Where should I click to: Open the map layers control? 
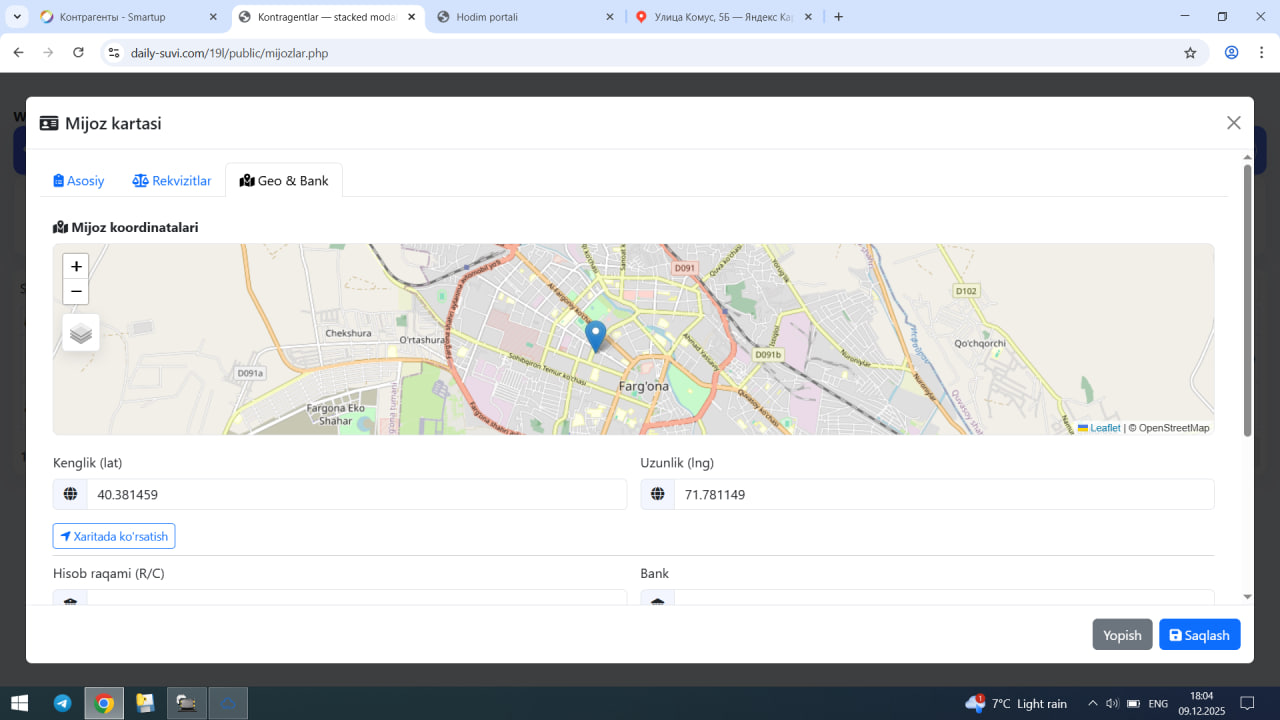[x=81, y=333]
